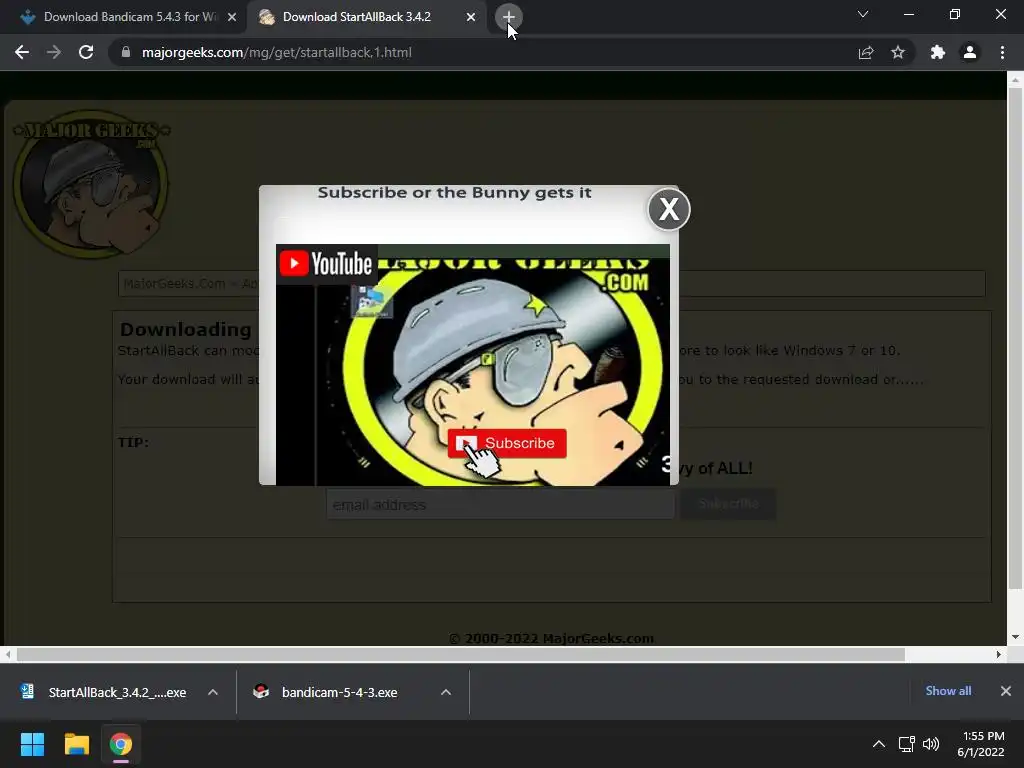The width and height of the screenshot is (1024, 768).
Task: Bookmark this page with star icon
Action: [898, 52]
